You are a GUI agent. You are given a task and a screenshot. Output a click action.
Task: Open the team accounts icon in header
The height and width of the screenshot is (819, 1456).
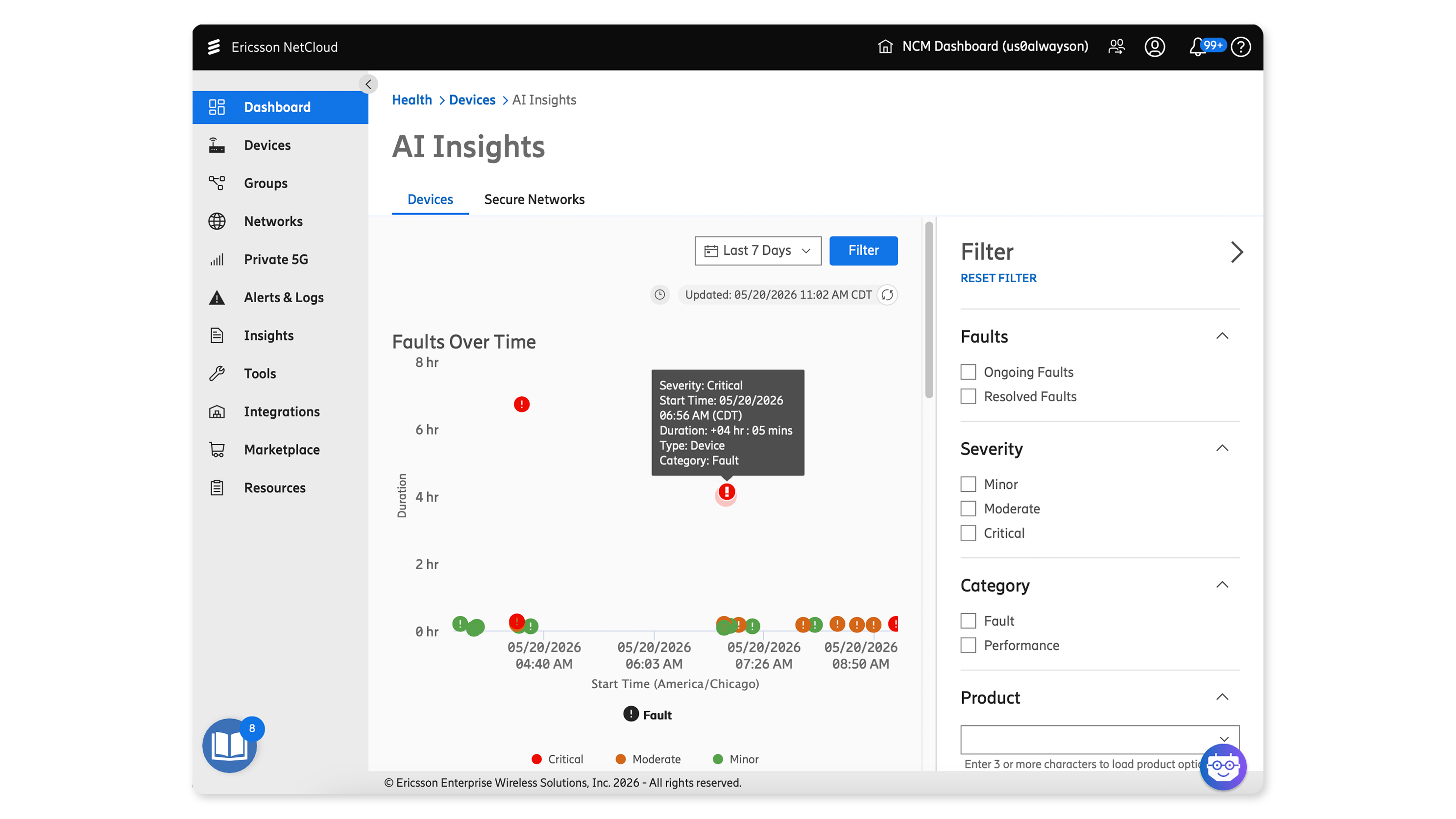coord(1116,47)
